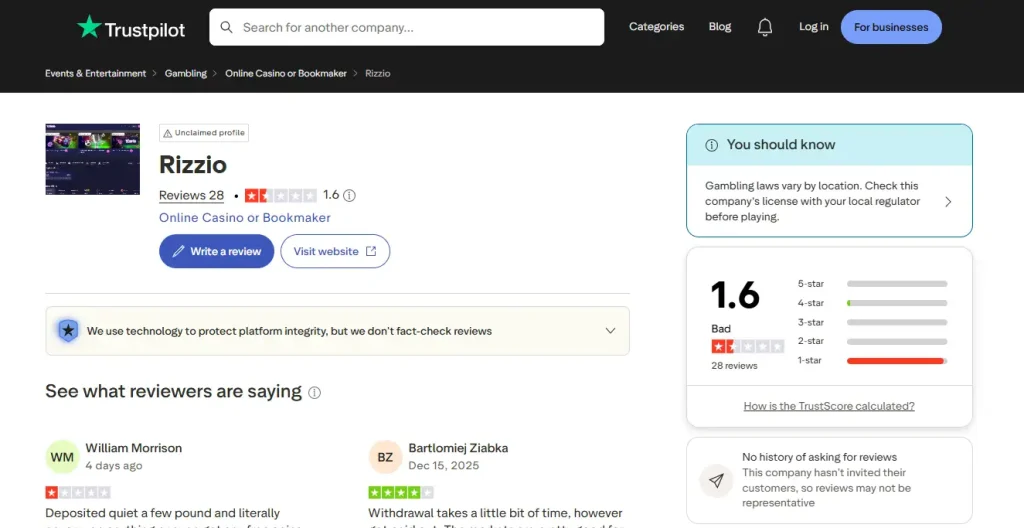Open the gambling laws notice arrow
The image size is (1024, 528).
coord(948,202)
